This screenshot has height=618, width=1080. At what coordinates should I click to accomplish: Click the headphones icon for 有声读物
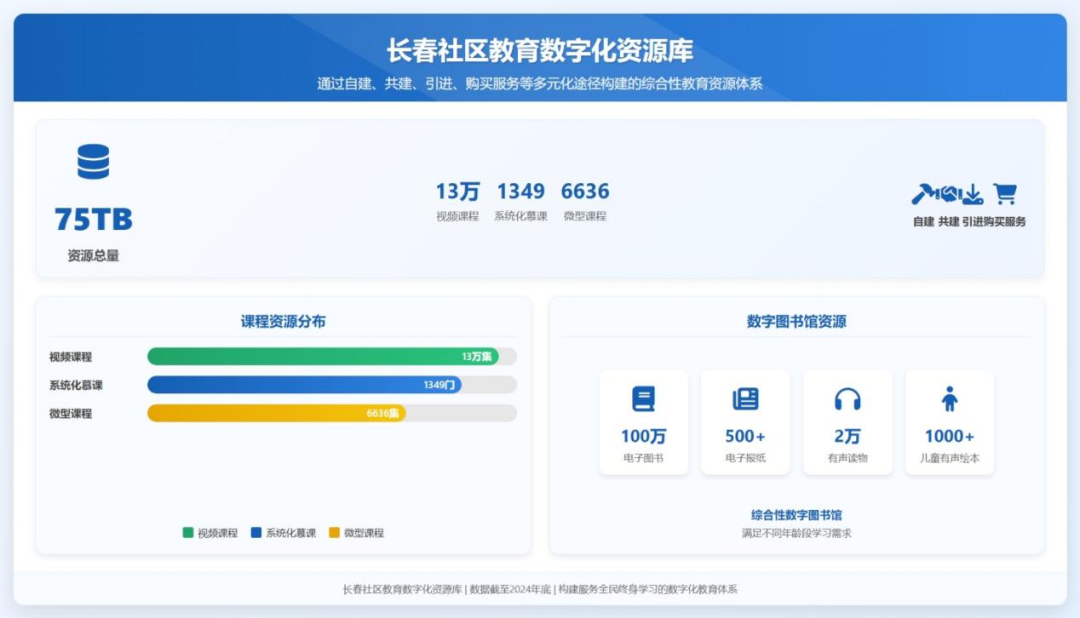coord(847,399)
